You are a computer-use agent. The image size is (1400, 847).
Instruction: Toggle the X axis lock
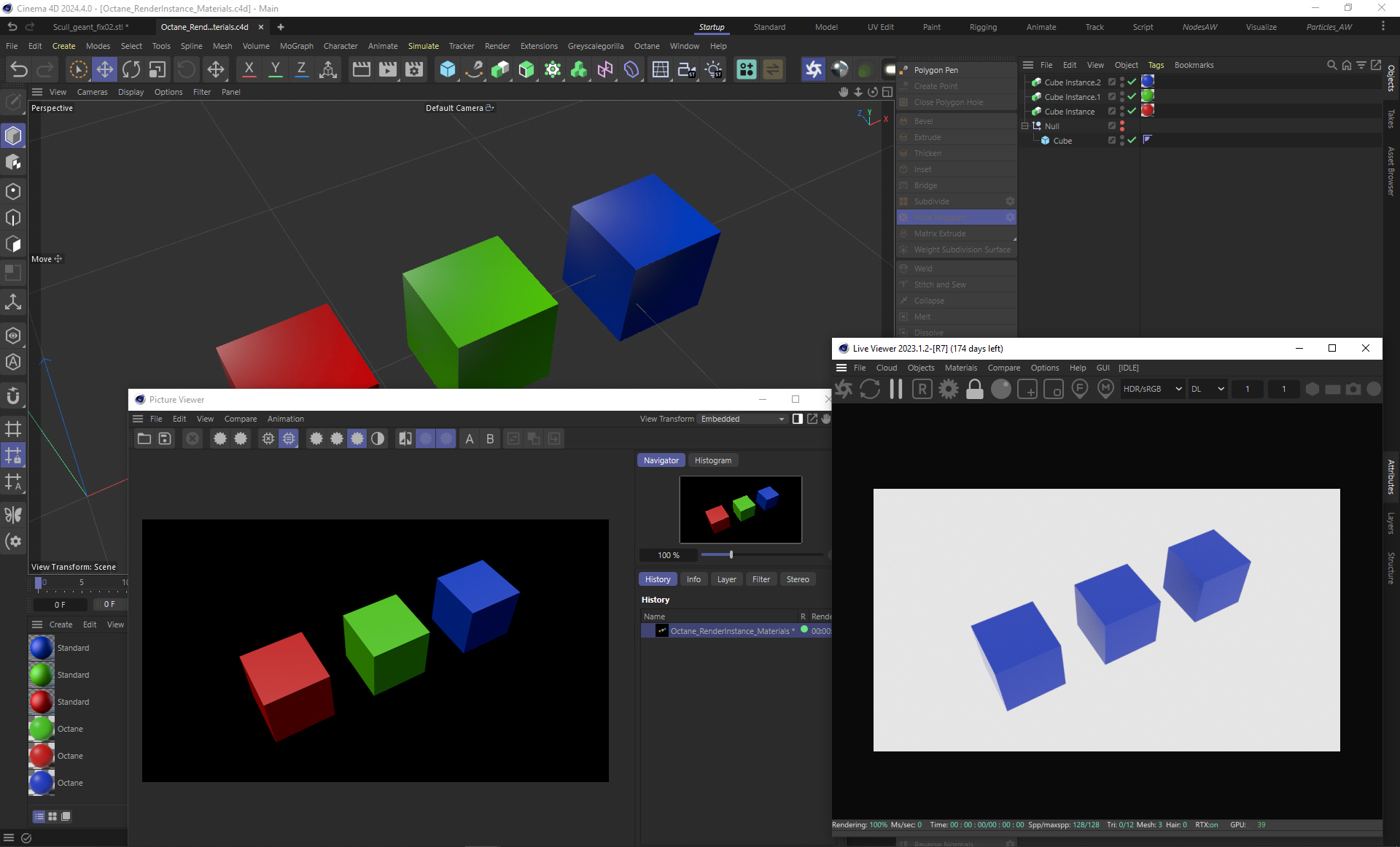pos(249,69)
